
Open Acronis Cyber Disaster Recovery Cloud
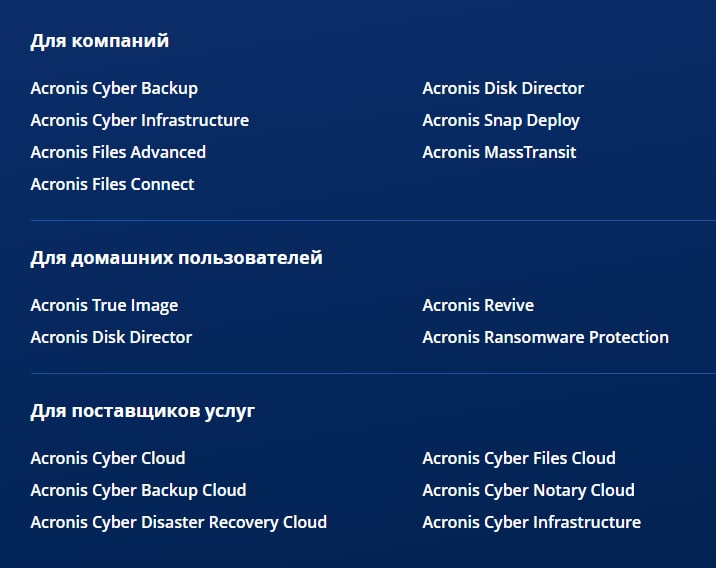179,522
